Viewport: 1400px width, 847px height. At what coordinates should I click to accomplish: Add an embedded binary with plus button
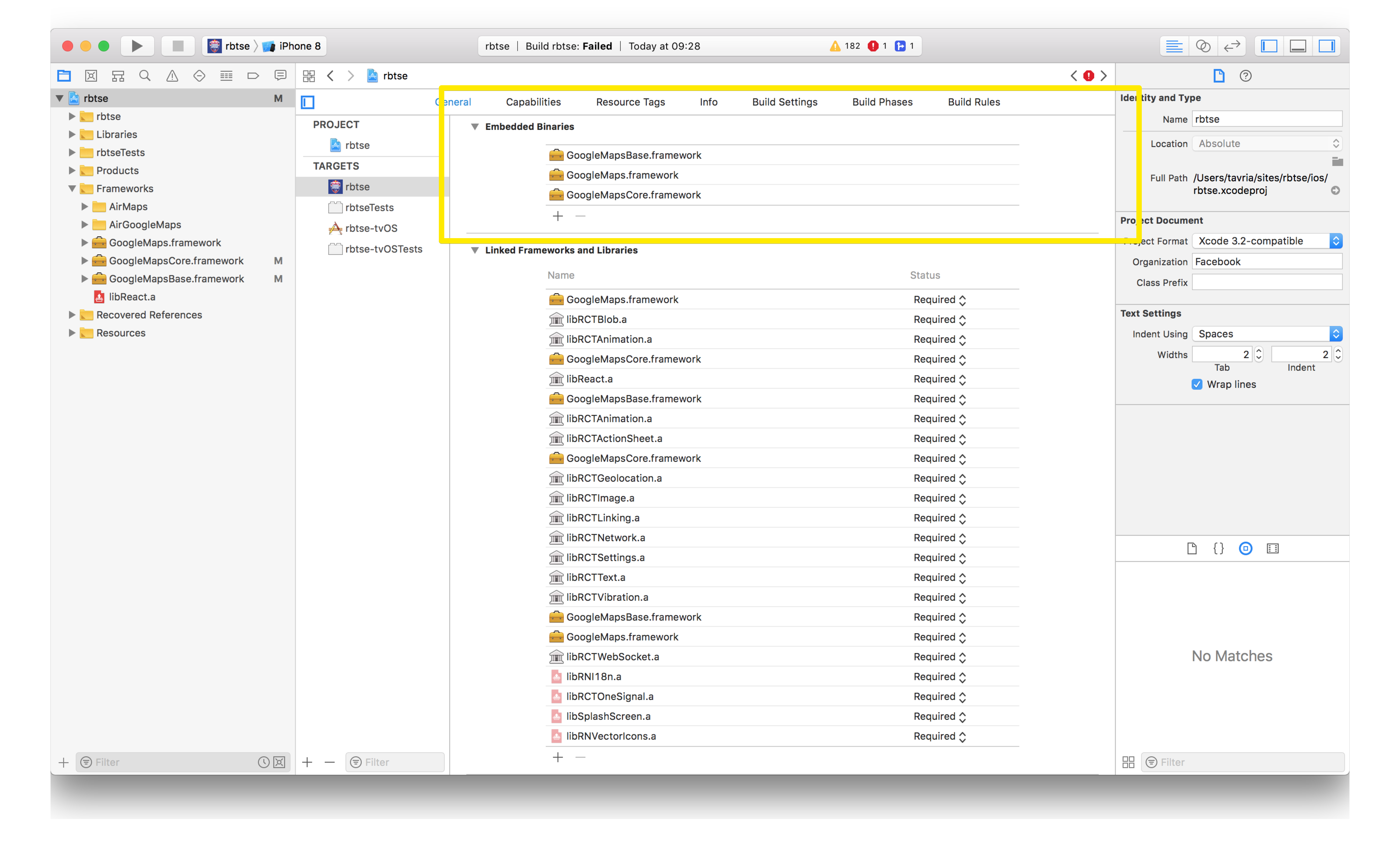(x=557, y=216)
